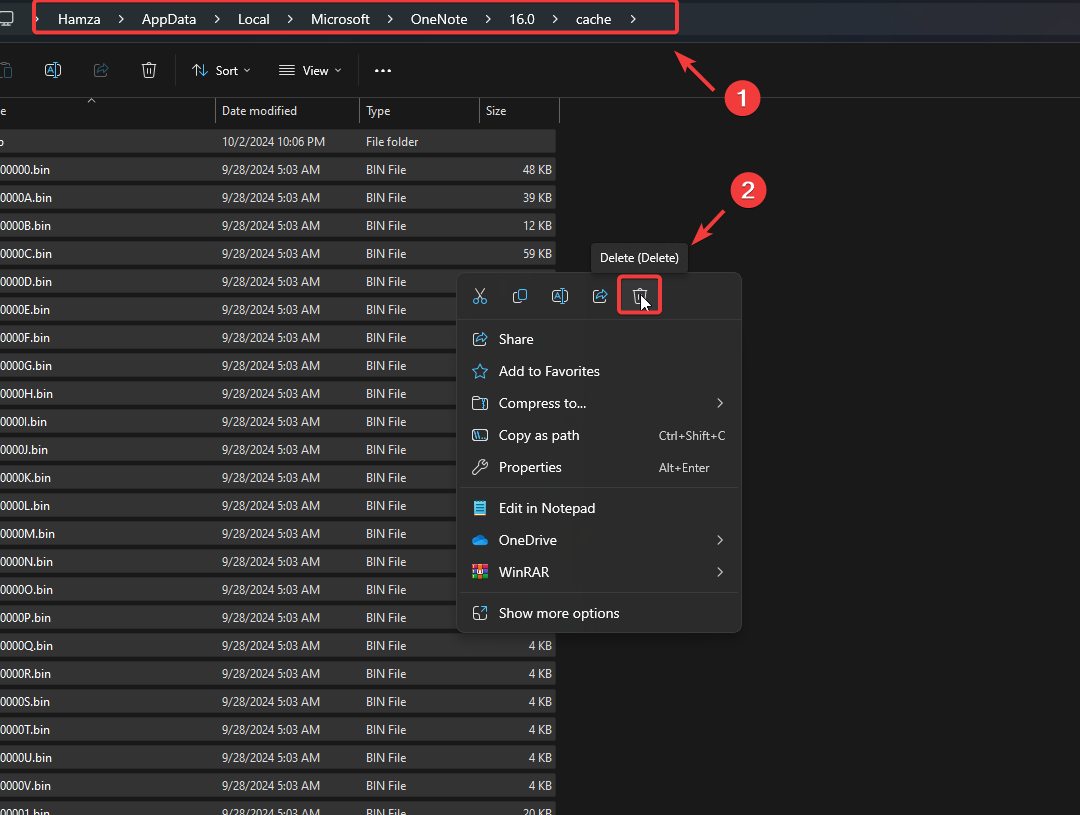Select the file ending 00000.bin
Screen dimensions: 1080x815
(278, 169)
